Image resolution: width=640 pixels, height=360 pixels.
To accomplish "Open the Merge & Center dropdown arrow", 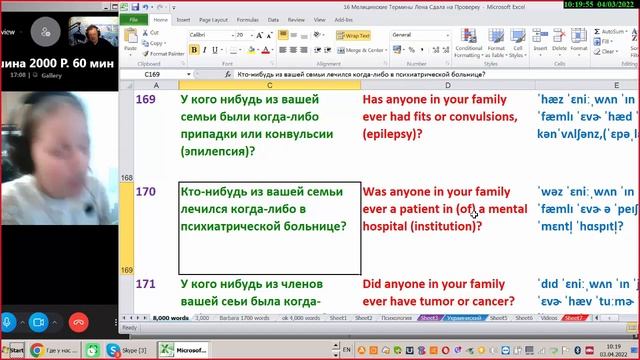I will (386, 50).
